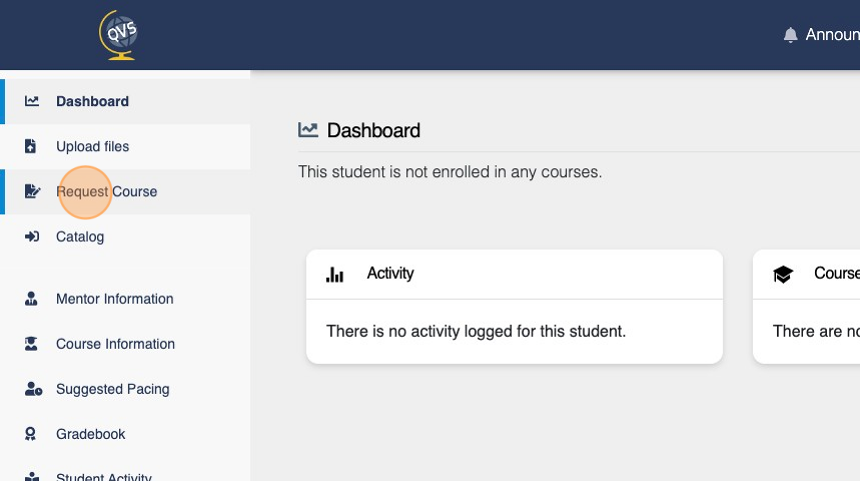Click the Suggested Pacing icon

tap(33, 389)
